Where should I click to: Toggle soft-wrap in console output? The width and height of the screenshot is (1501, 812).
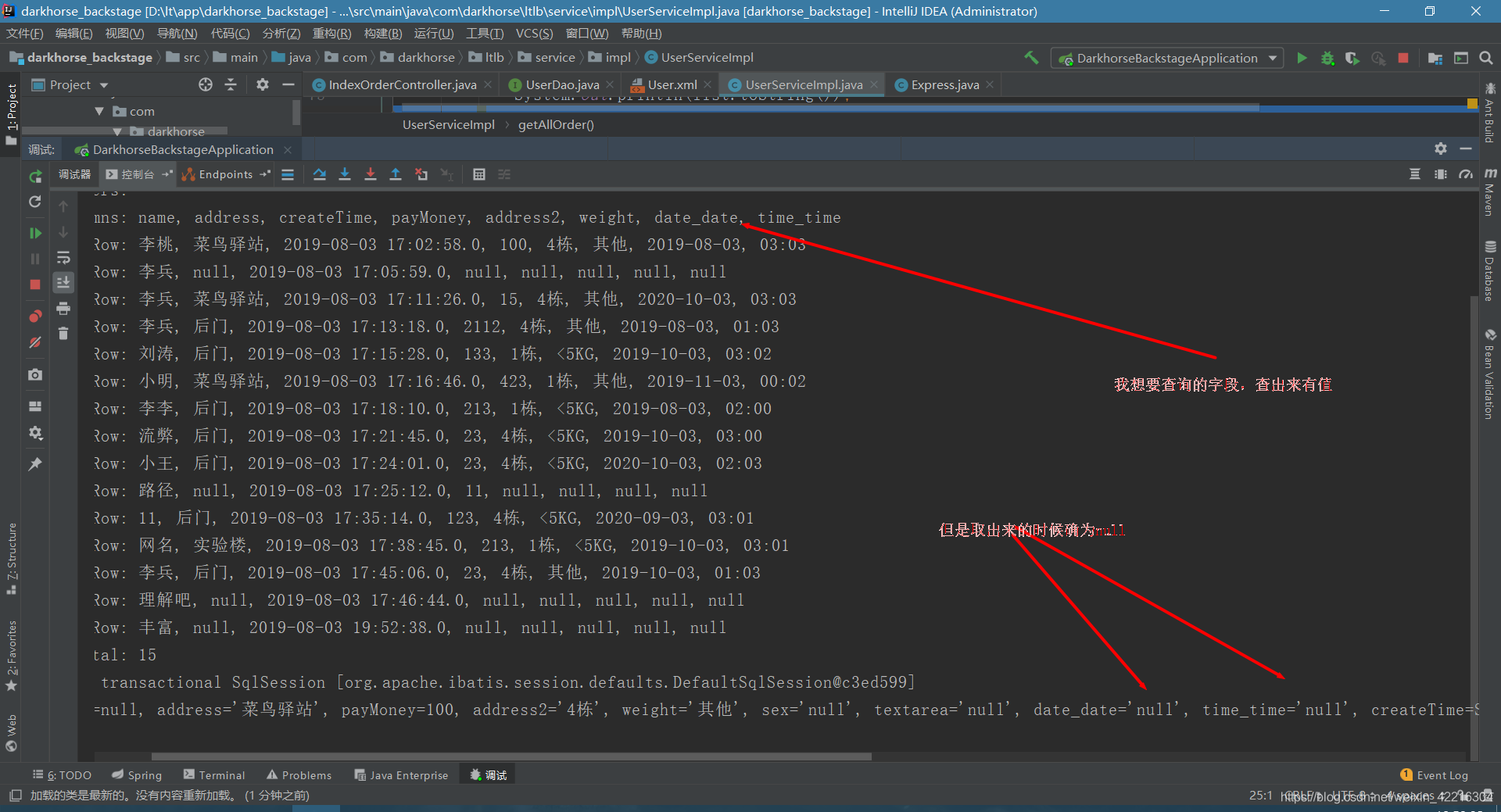click(x=63, y=258)
